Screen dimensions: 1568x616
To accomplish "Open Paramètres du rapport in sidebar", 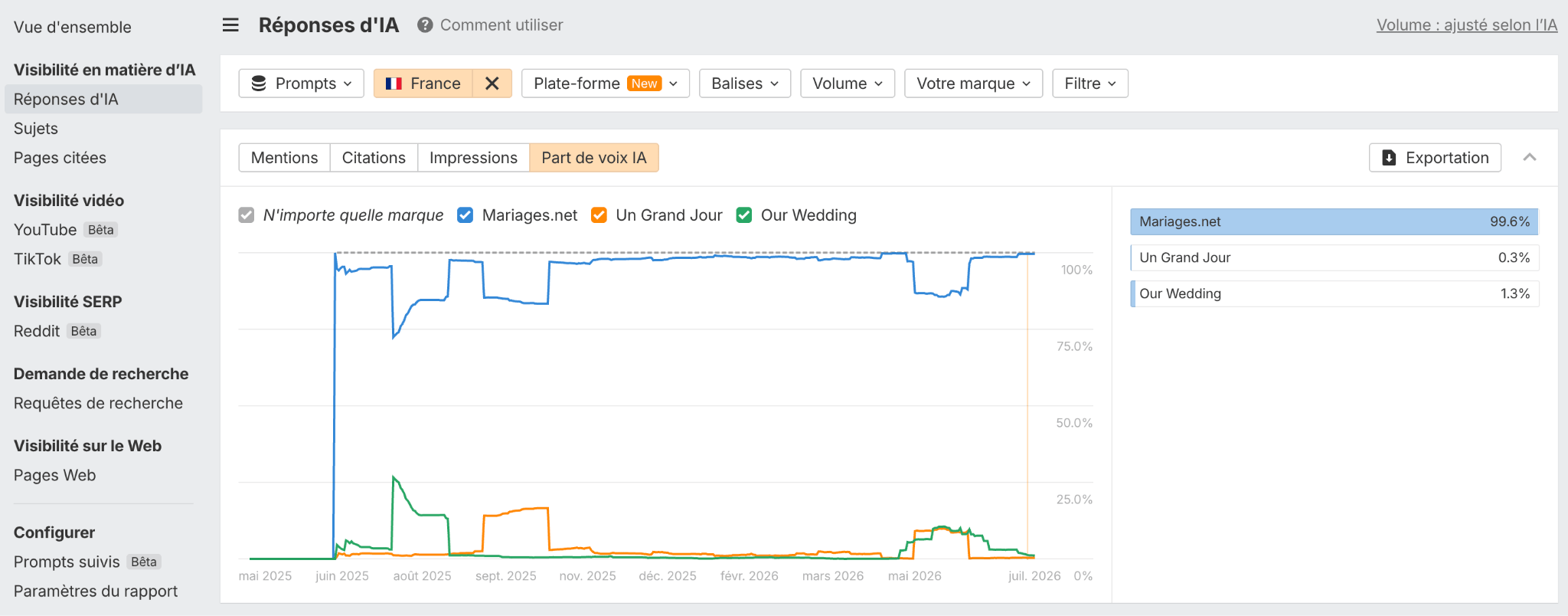I will click(x=96, y=591).
